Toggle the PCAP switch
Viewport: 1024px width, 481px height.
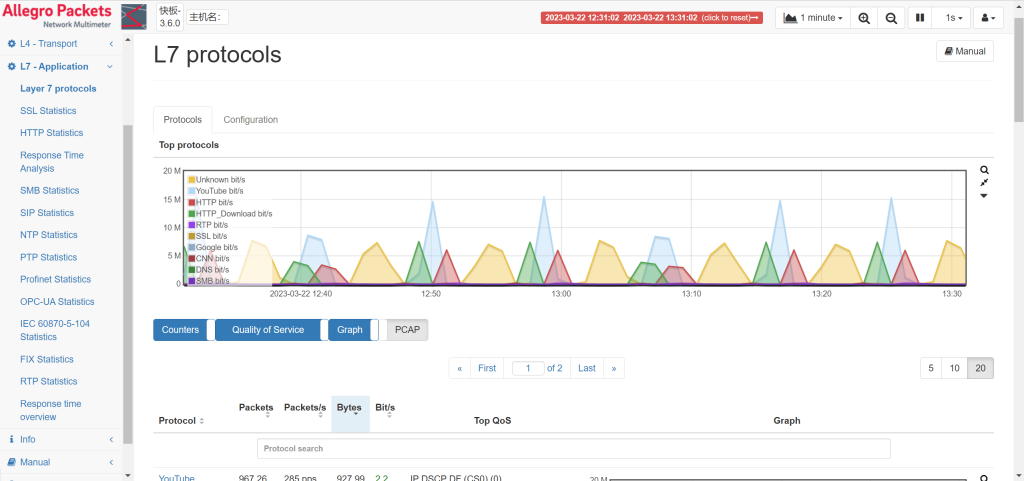[x=407, y=330]
